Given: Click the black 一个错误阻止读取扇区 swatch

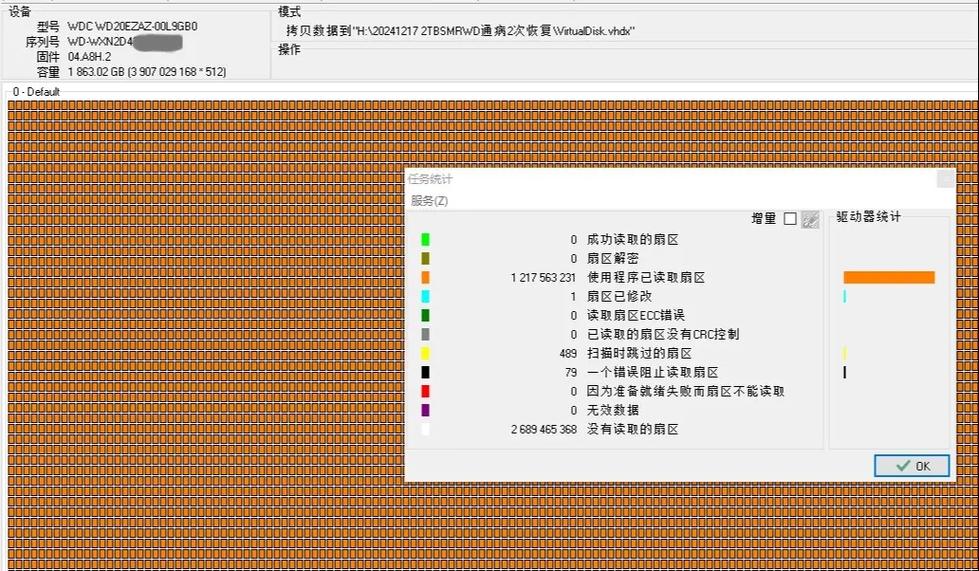Looking at the screenshot, I should [x=425, y=372].
